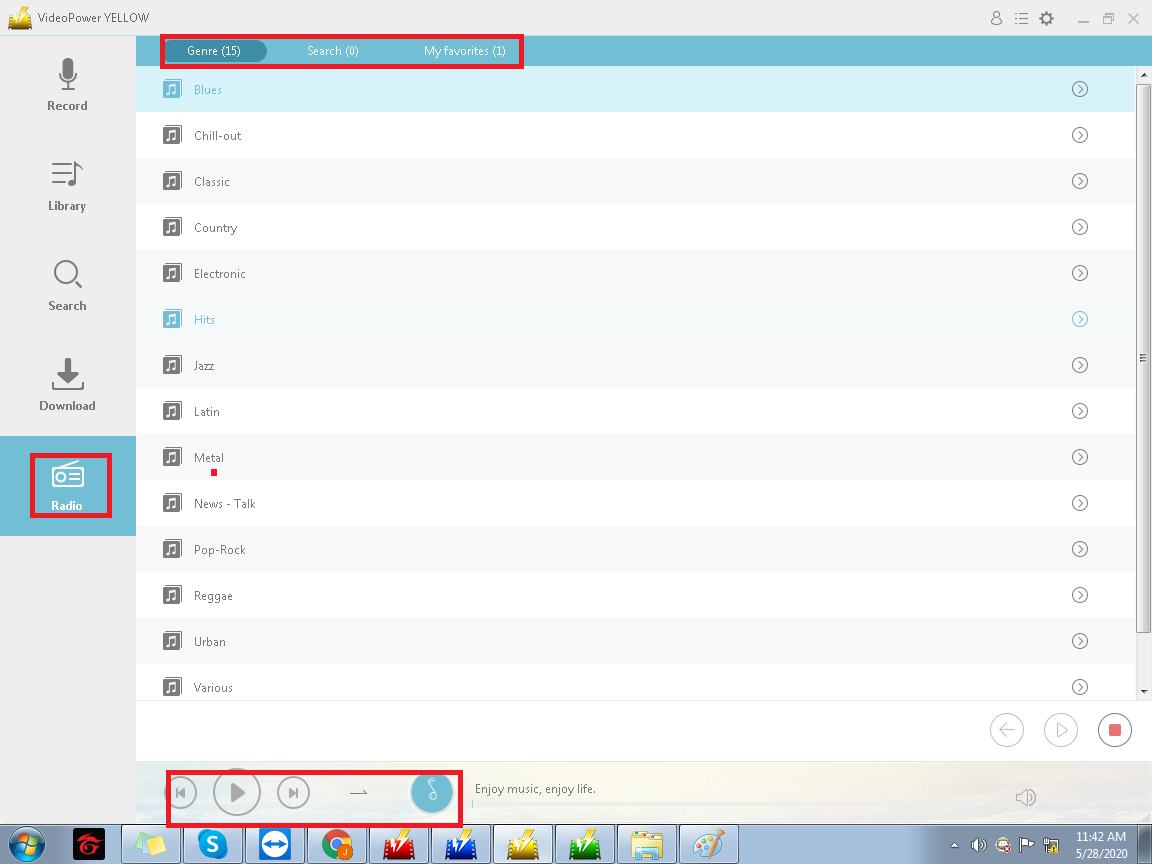The width and height of the screenshot is (1152, 864).
Task: Toggle the playback order arrow
Action: pyautogui.click(x=359, y=793)
